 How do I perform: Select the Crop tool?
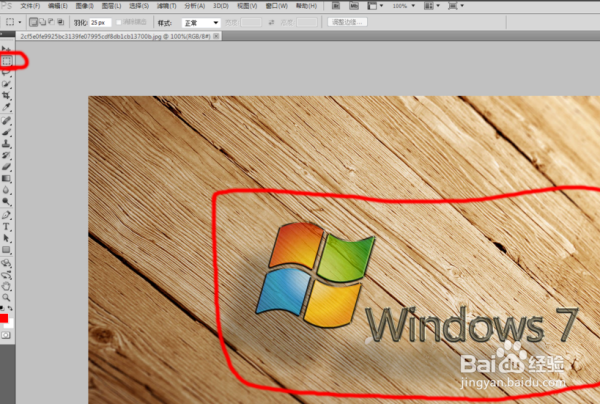tap(6, 95)
